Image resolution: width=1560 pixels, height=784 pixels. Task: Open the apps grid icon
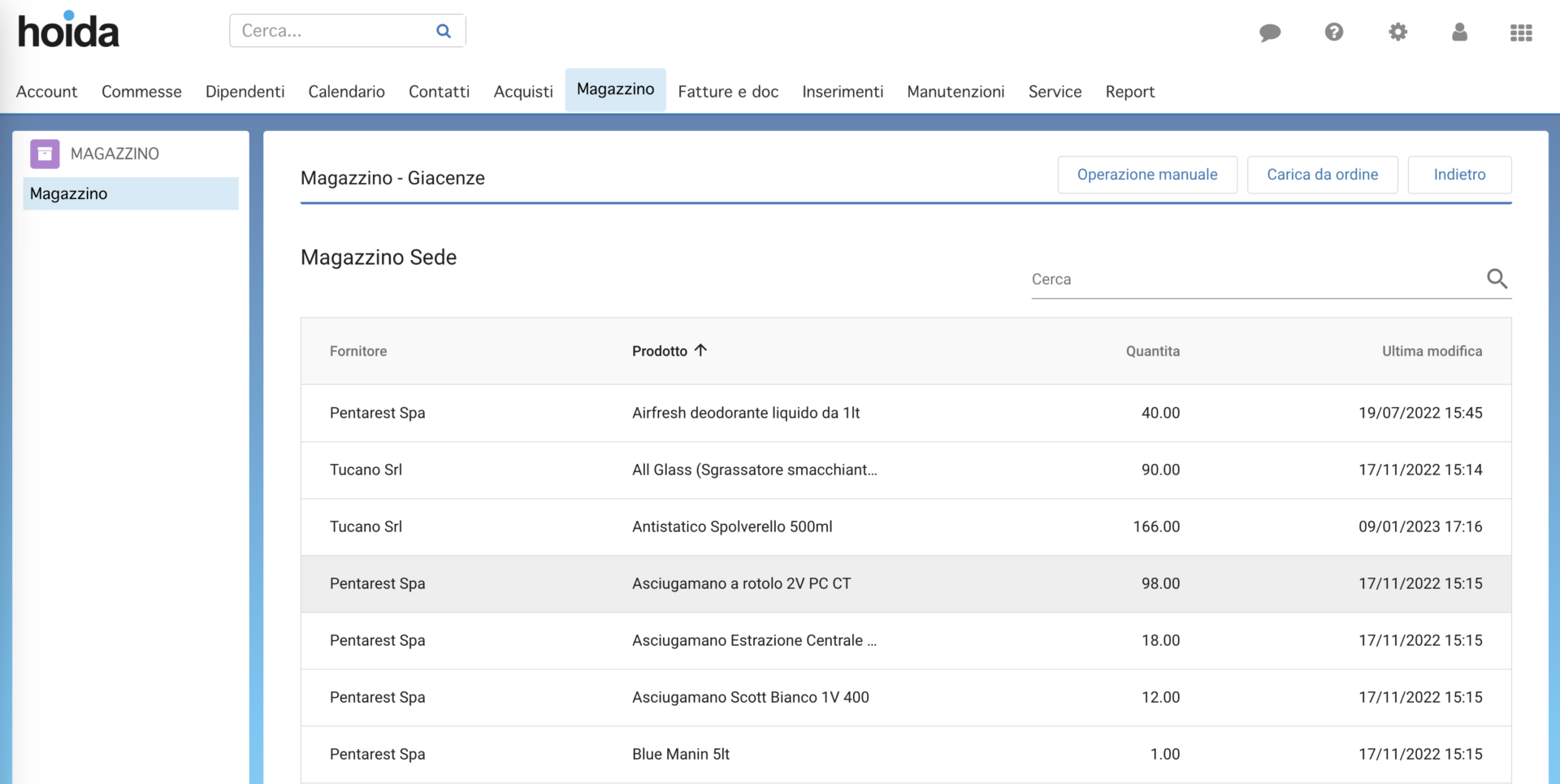(1521, 32)
